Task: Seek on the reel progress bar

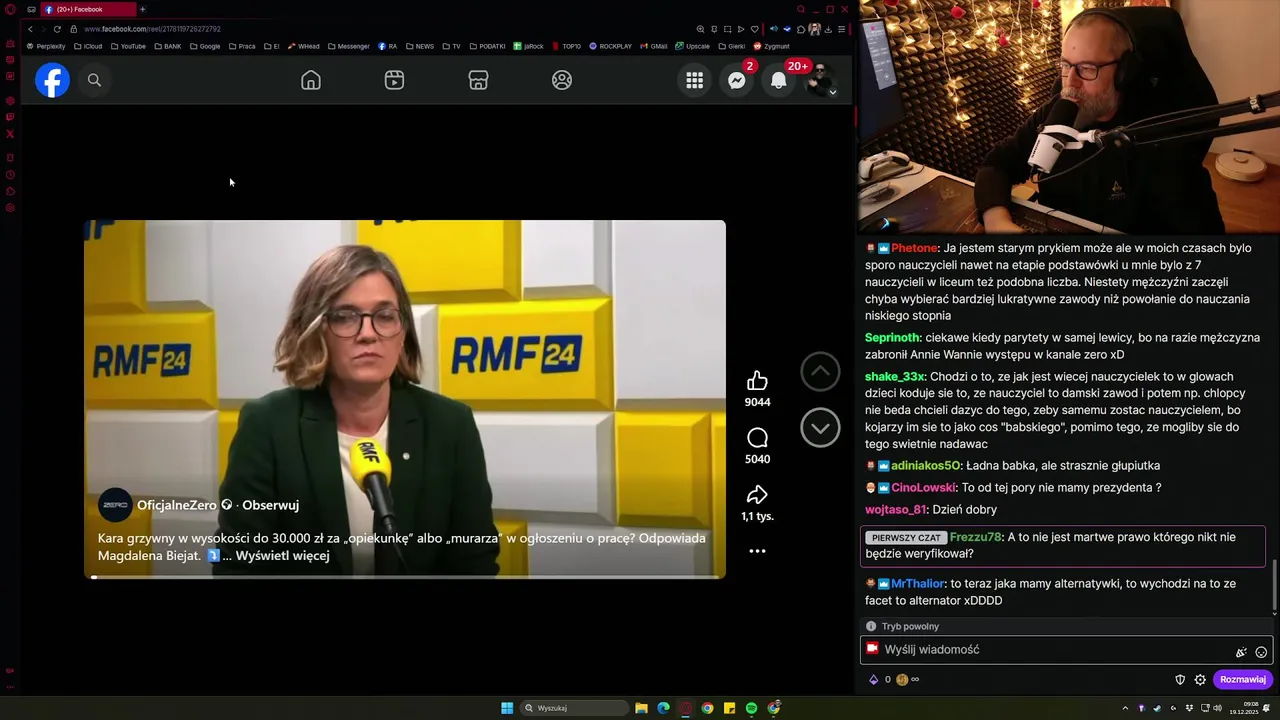Action: pos(405,576)
